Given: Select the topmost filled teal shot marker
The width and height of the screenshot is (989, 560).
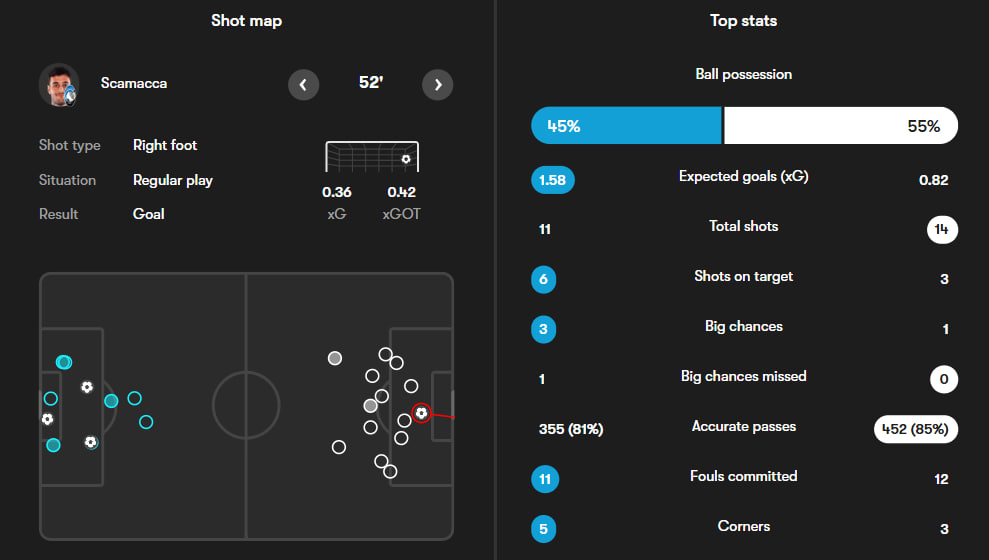Looking at the screenshot, I should 64,362.
